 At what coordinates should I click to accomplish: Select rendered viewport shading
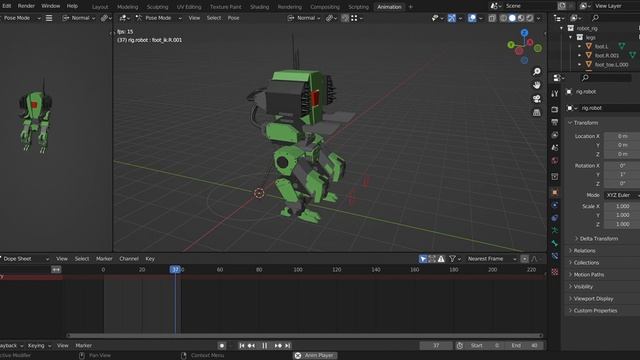pyautogui.click(x=529, y=18)
